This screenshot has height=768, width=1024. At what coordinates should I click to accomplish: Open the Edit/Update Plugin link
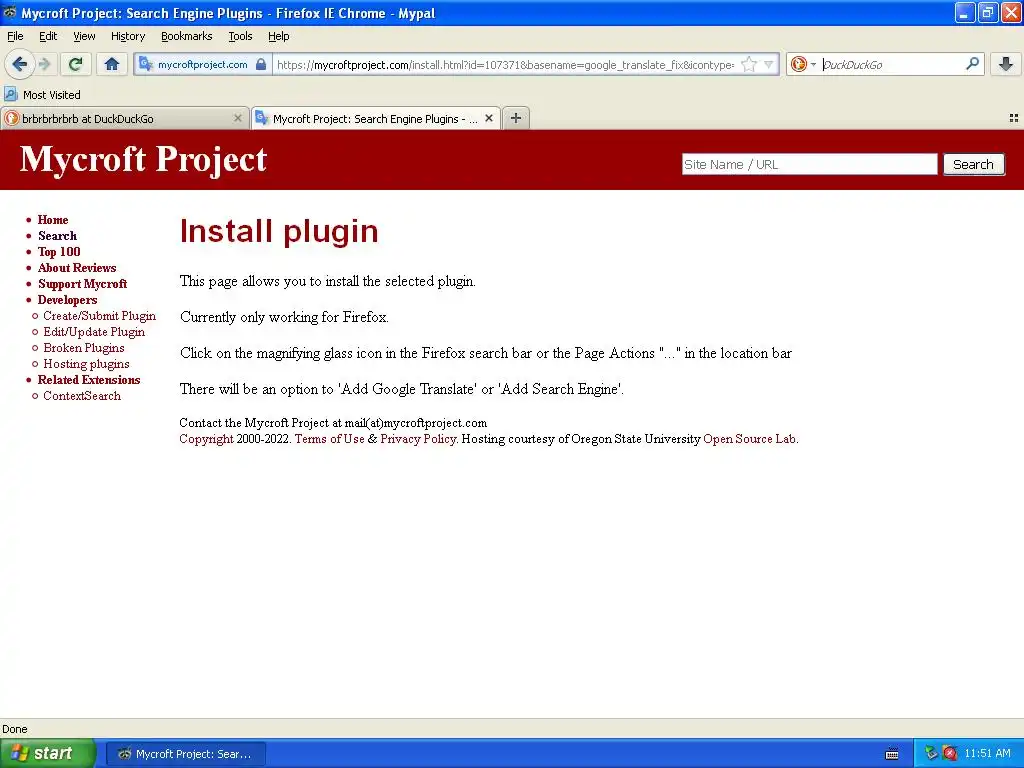click(x=94, y=332)
